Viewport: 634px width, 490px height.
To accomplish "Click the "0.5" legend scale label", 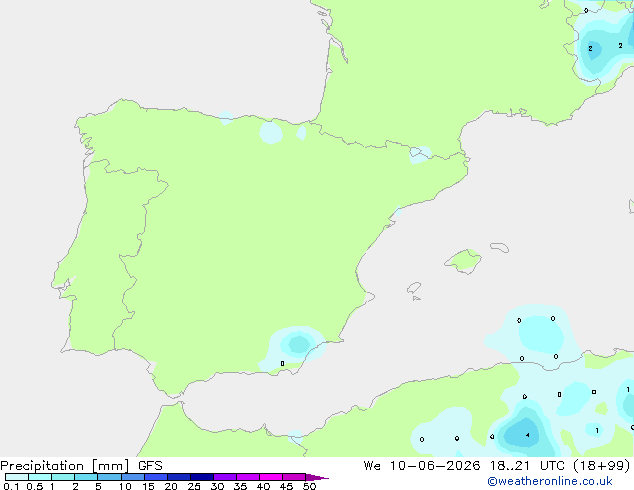I will point(35,486).
